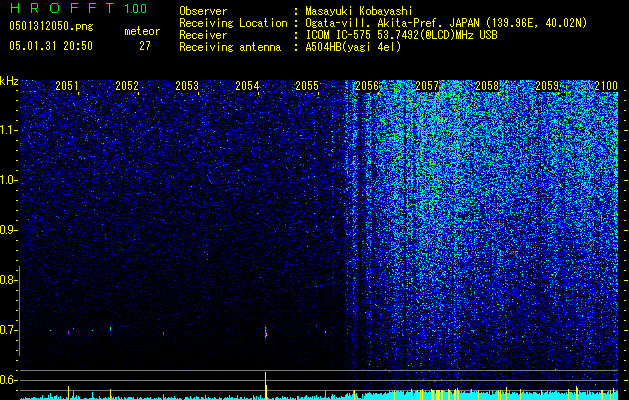
Task: Click the 2058 time marker
Action: coord(487,86)
